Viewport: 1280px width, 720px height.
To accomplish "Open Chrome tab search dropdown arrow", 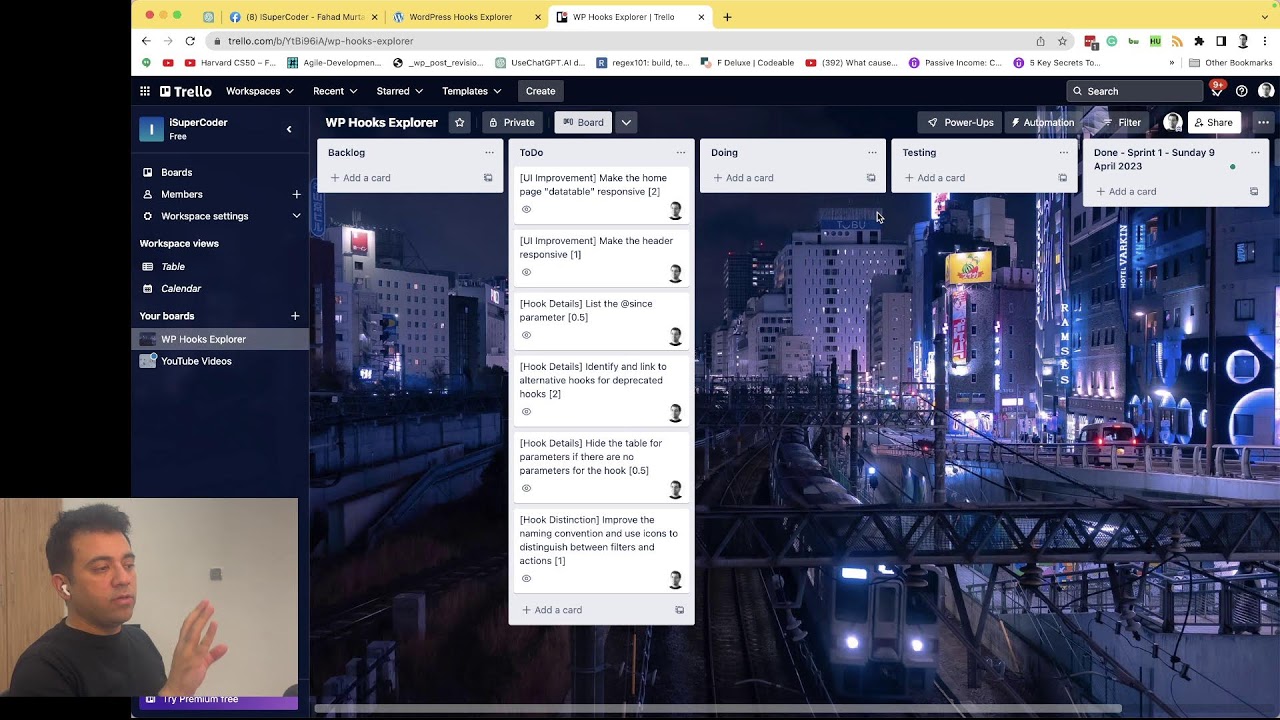I will click(x=1265, y=17).
